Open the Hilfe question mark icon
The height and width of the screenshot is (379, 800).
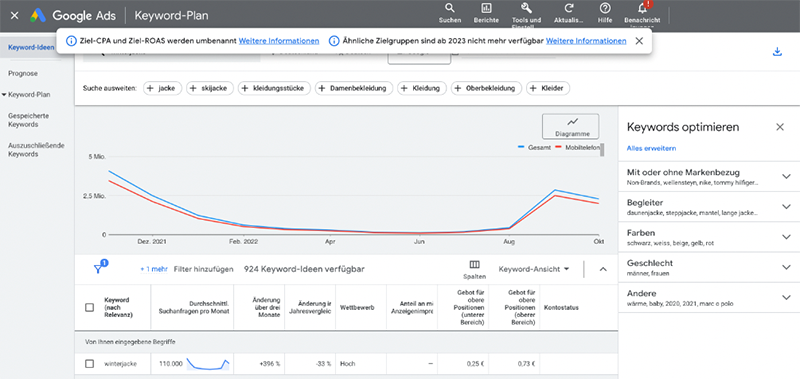[x=605, y=8]
